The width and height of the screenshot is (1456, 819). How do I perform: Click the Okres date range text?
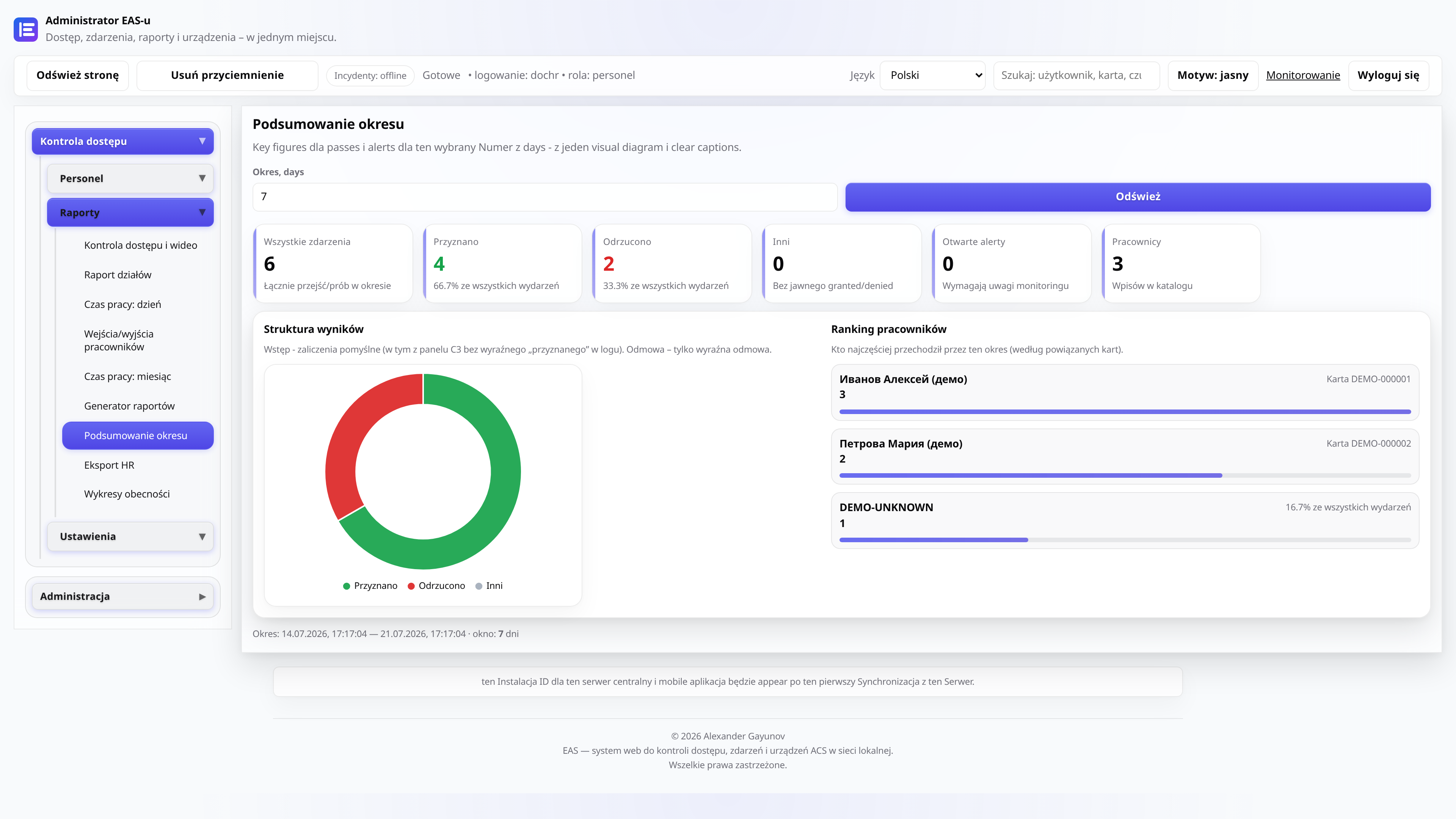386,634
